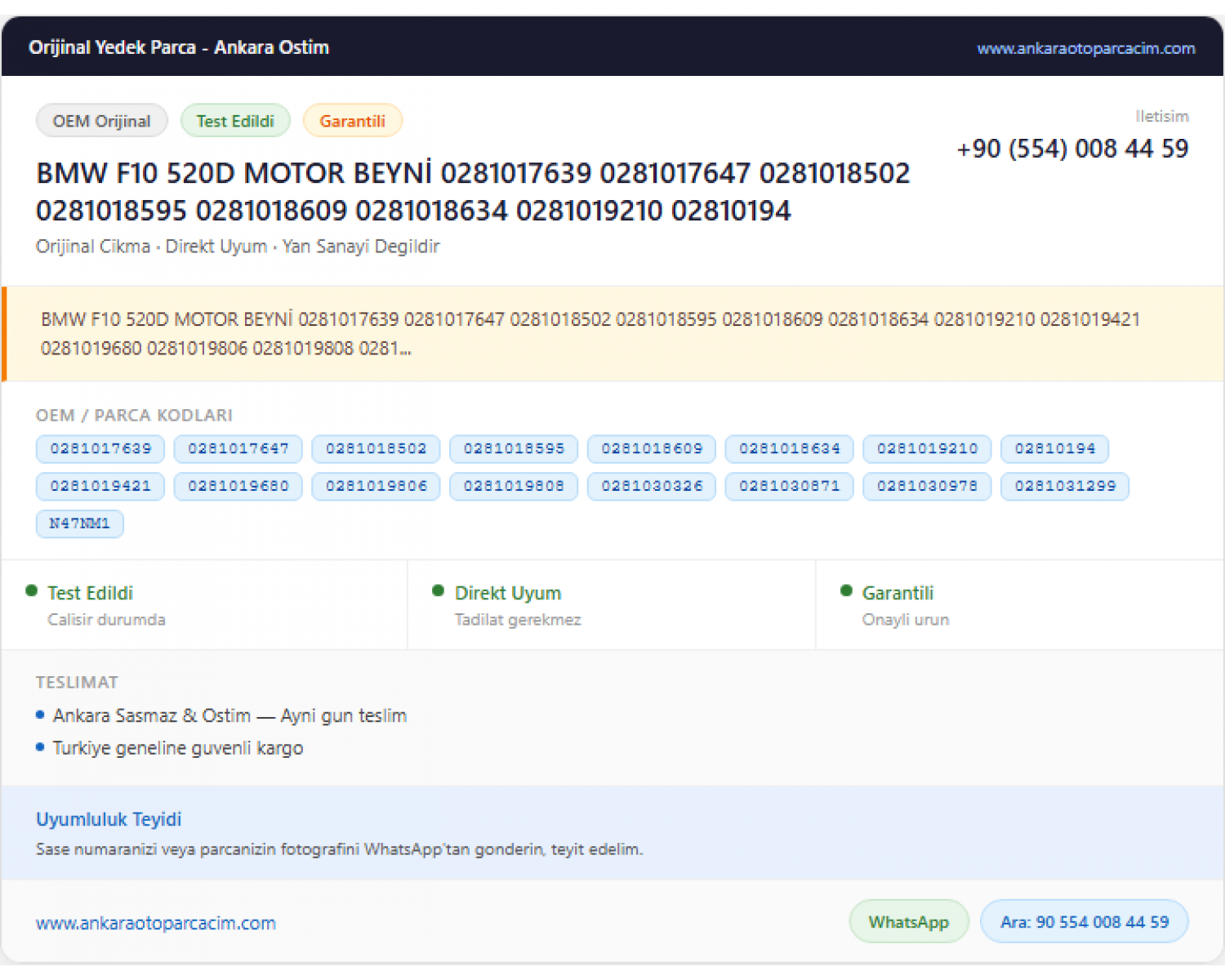Image resolution: width=1225 pixels, height=980 pixels.
Task: Select part code chip 0281019421
Action: pos(100,486)
